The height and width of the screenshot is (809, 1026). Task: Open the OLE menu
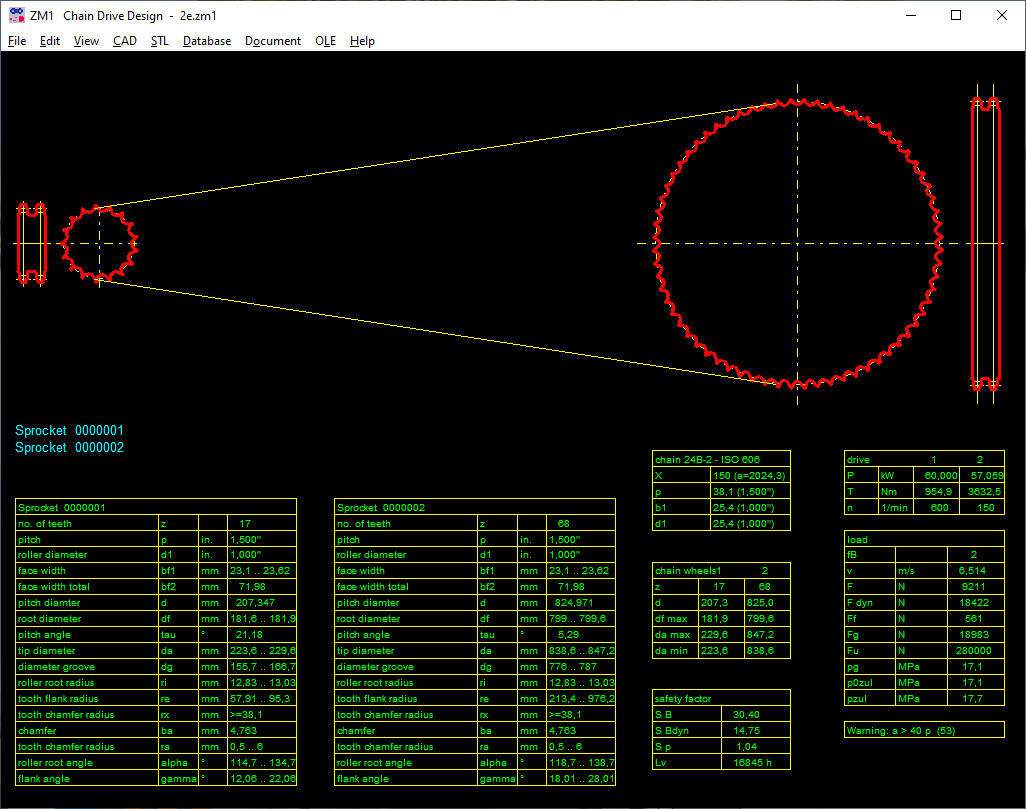pyautogui.click(x=325, y=41)
